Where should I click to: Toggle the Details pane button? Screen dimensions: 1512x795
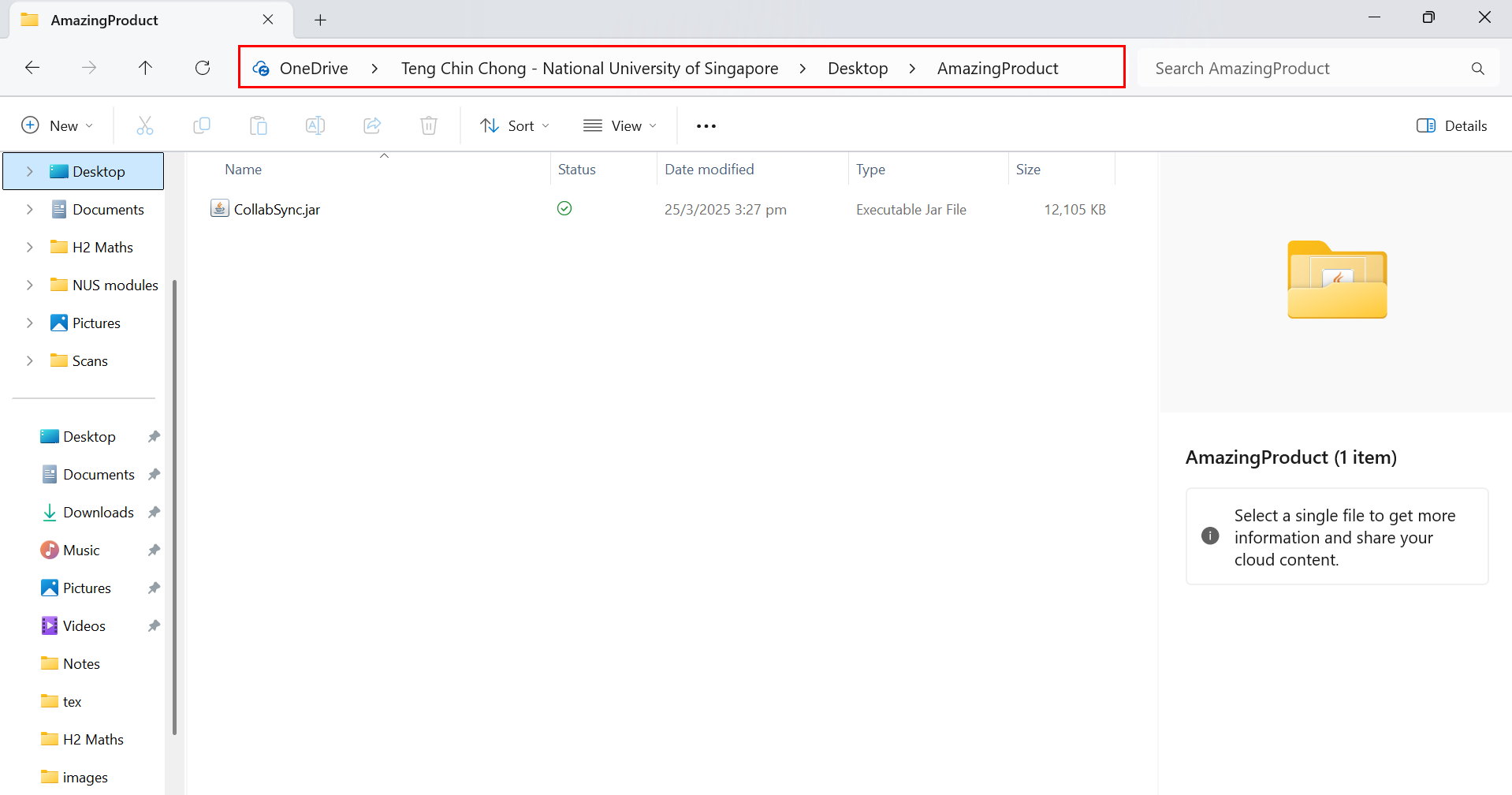(1451, 125)
